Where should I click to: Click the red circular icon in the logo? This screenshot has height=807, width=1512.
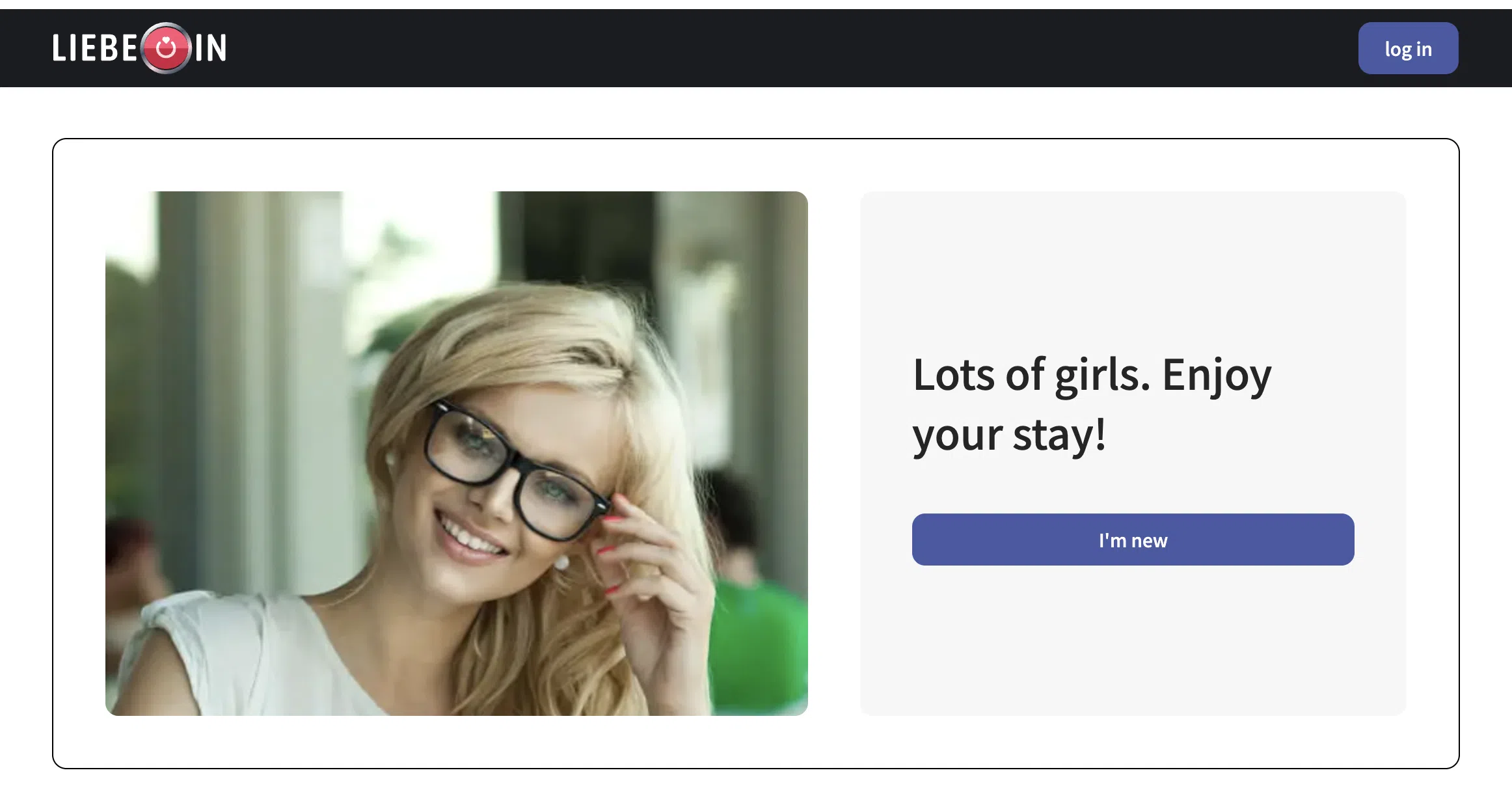(166, 48)
